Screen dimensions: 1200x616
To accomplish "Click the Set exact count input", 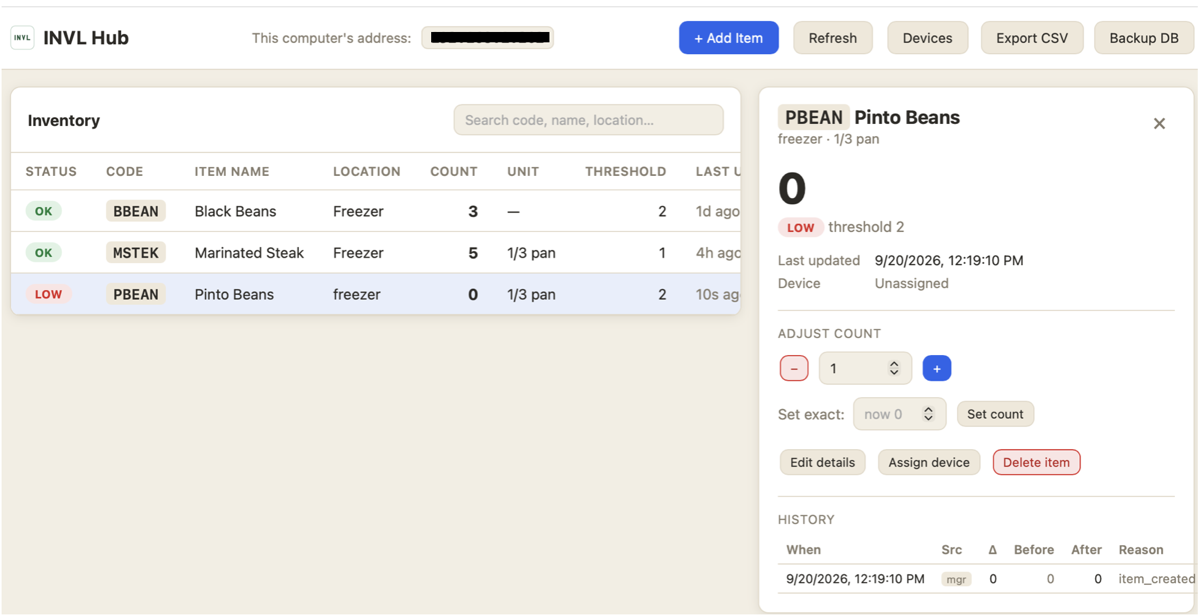I will click(900, 414).
